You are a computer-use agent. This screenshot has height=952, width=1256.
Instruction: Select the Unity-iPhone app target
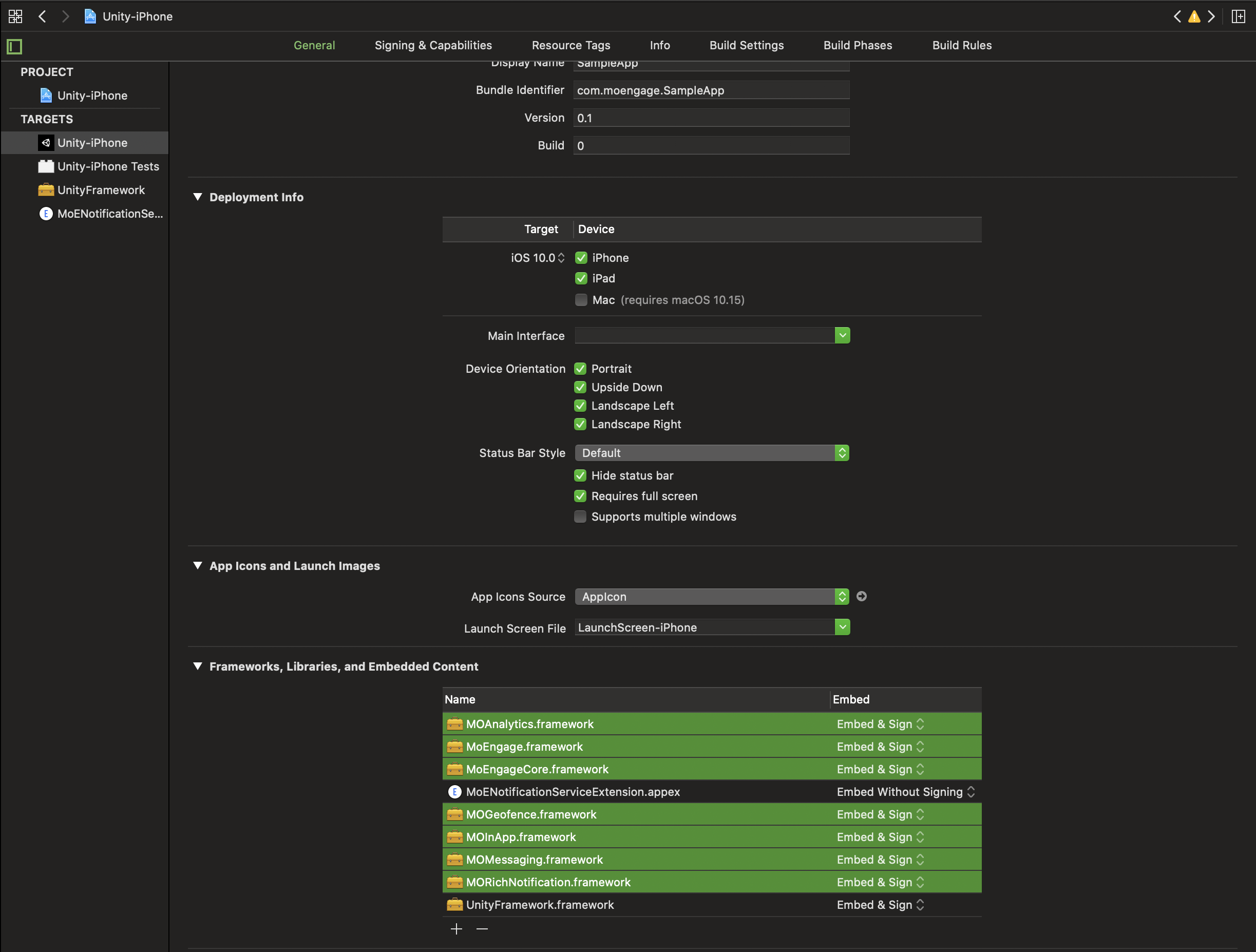pyautogui.click(x=85, y=143)
